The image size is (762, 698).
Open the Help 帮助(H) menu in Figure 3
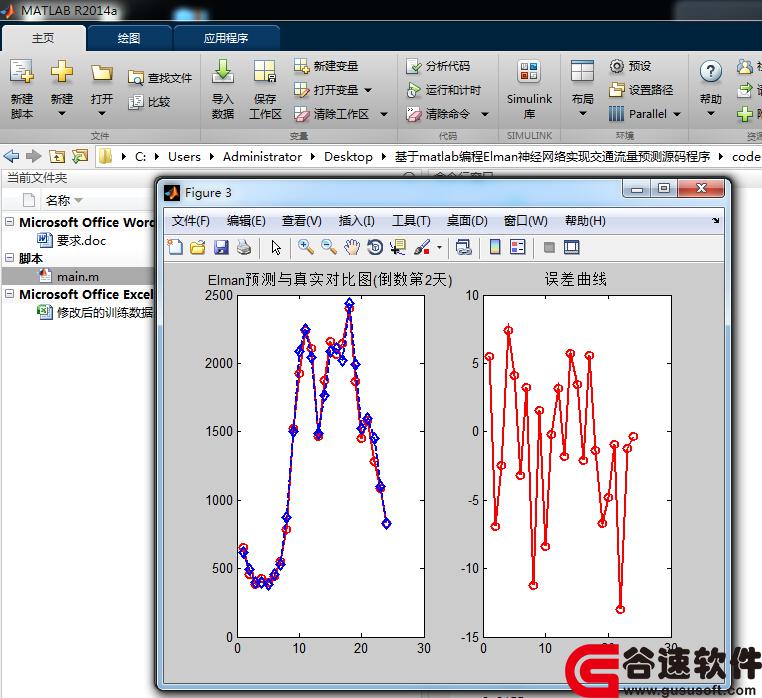tap(585, 221)
